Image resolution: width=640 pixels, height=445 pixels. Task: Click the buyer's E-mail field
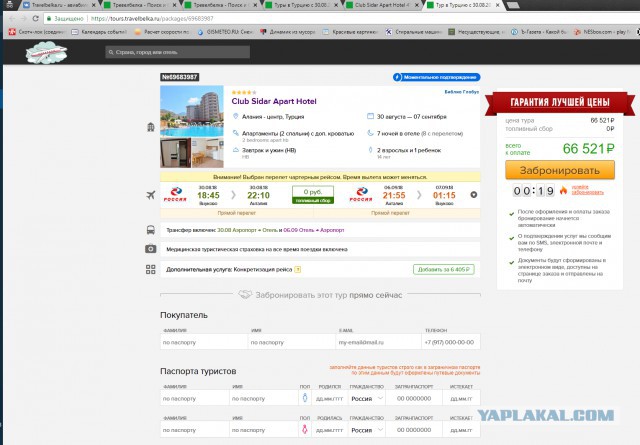[378, 342]
